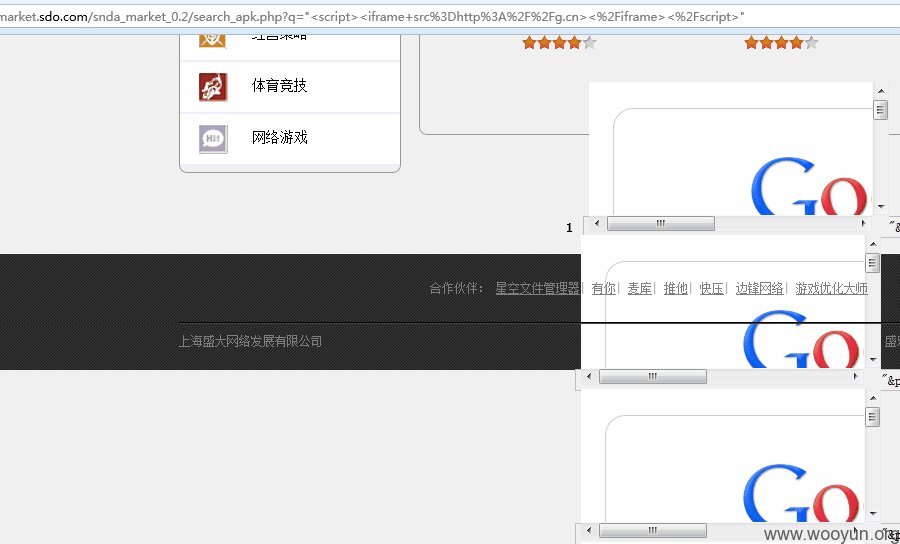
Task: Click up arrow of second iframe's vertical scrollbar
Action: pyautogui.click(x=872, y=244)
